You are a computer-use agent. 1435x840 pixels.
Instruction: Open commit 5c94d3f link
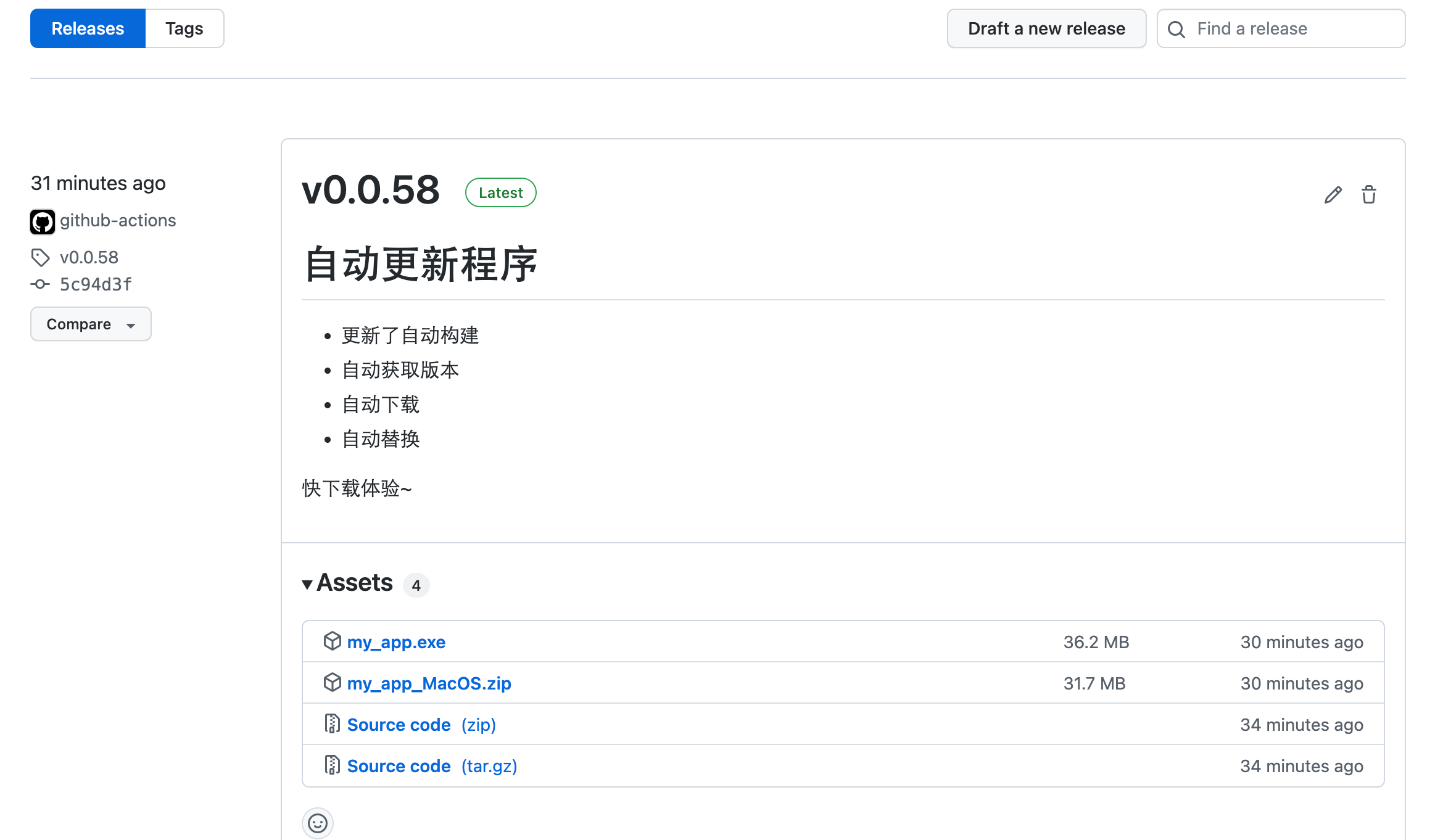(x=96, y=284)
